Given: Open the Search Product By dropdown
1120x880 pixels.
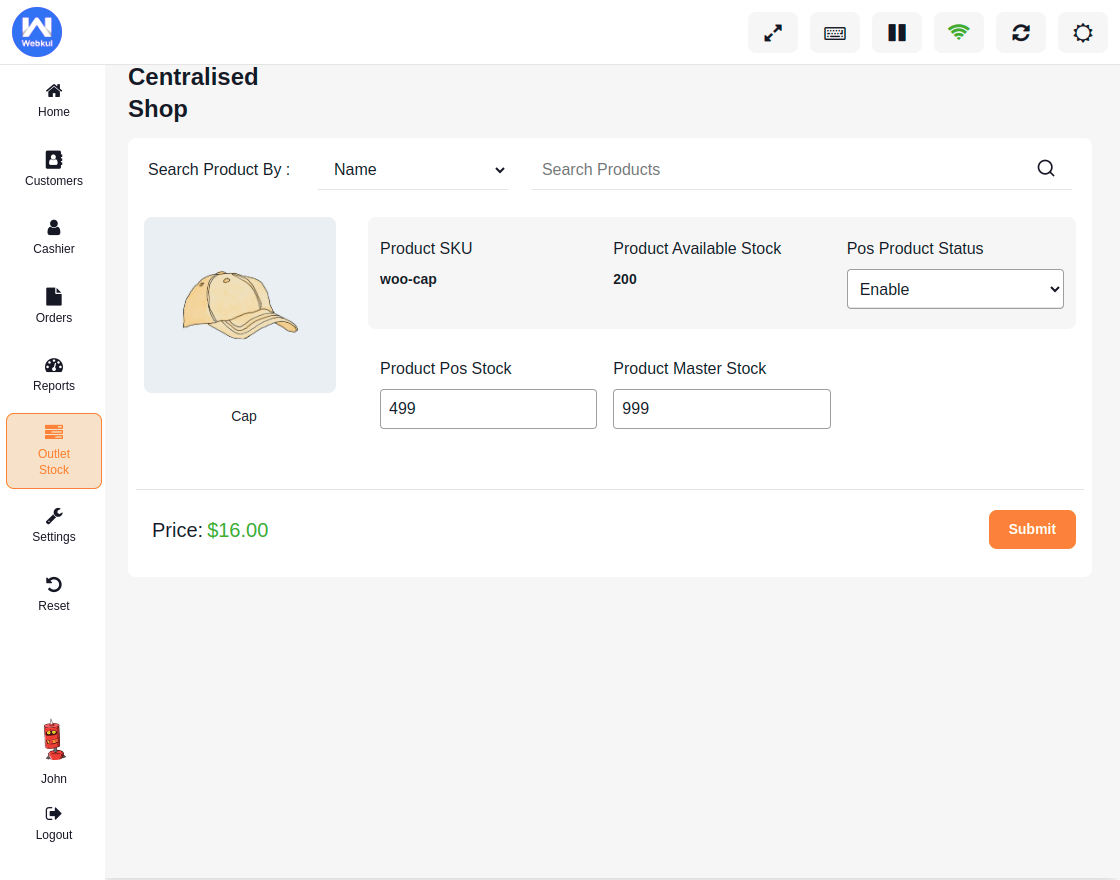Looking at the screenshot, I should [x=413, y=170].
